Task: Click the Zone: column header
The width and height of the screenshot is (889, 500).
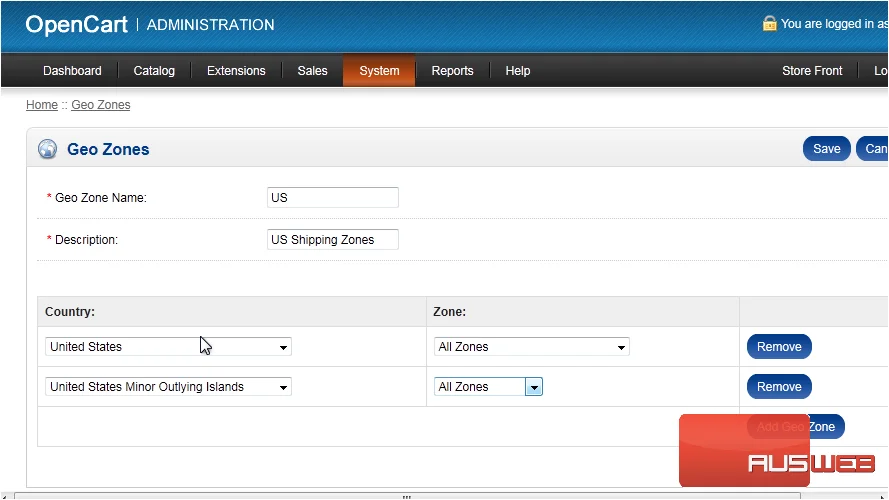Action: coord(450,312)
